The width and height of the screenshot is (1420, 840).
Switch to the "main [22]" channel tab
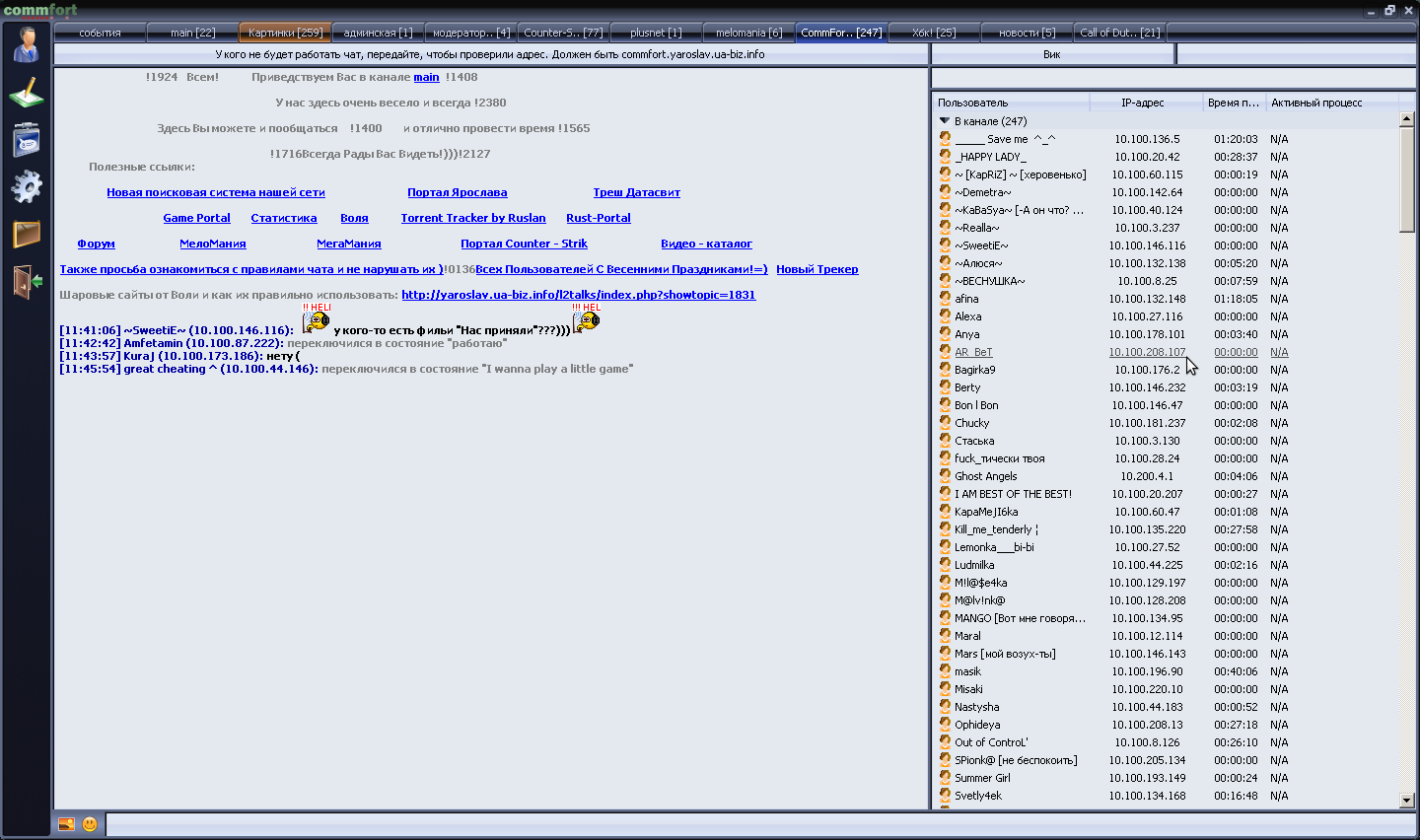pos(192,33)
